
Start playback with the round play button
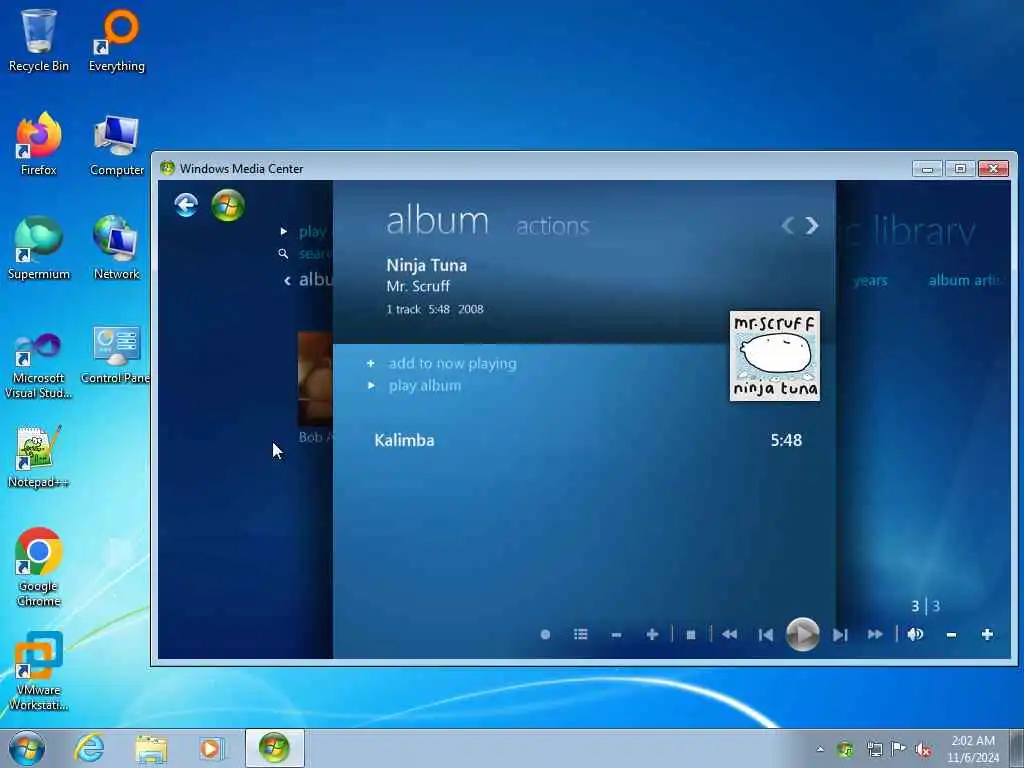click(x=803, y=633)
